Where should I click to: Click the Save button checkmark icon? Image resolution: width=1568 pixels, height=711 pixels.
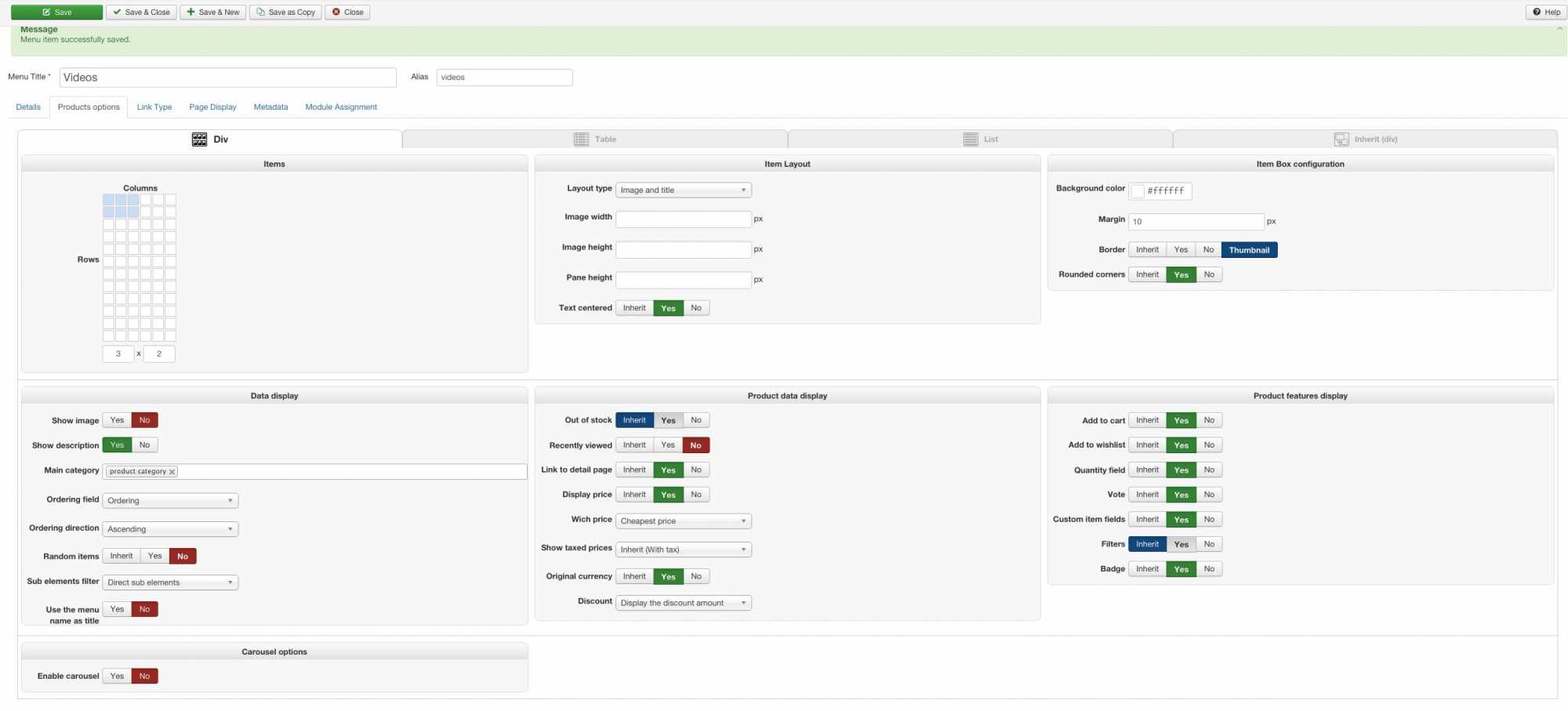[x=46, y=13]
